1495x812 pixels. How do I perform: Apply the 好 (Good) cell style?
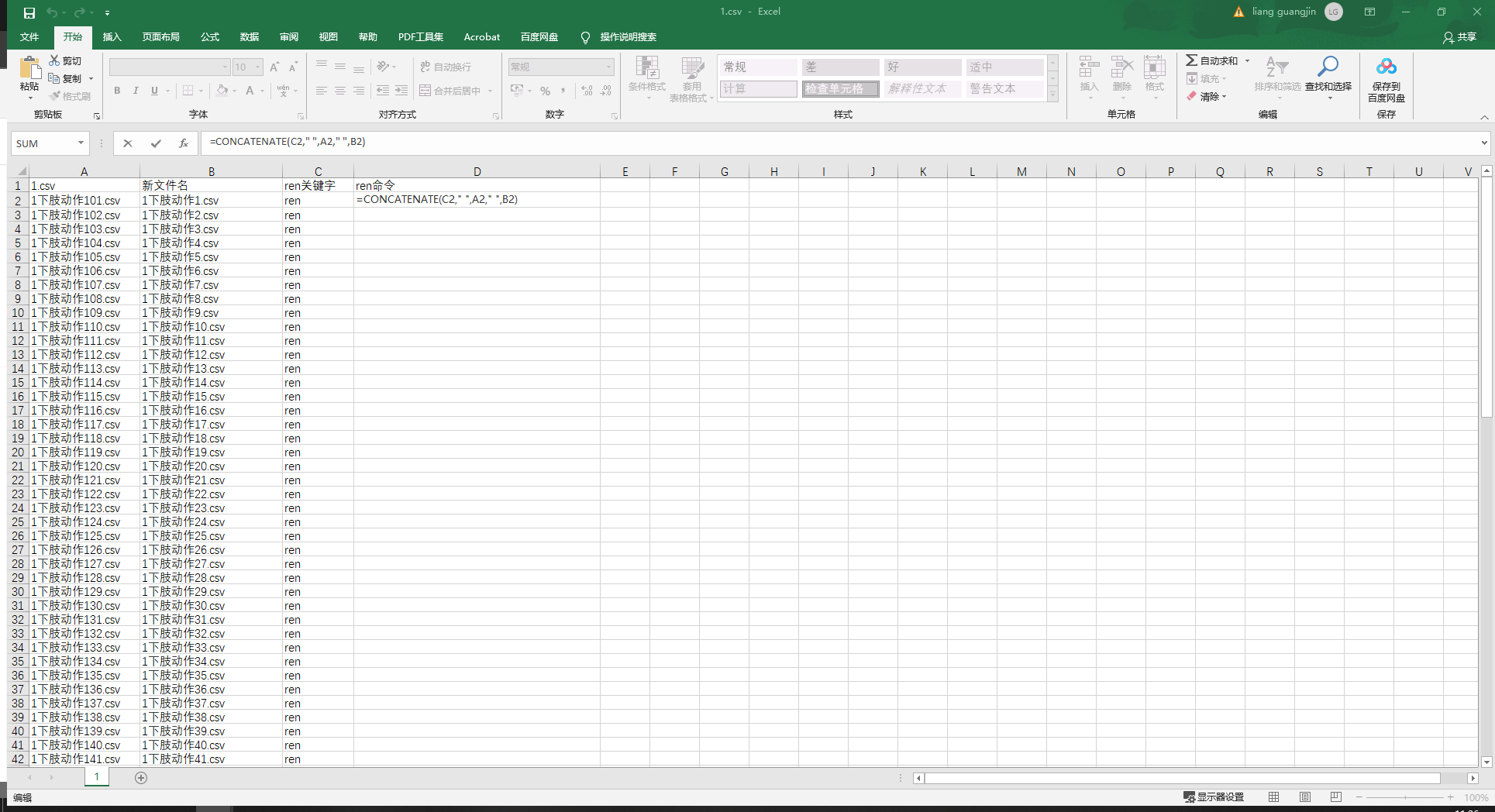922,67
